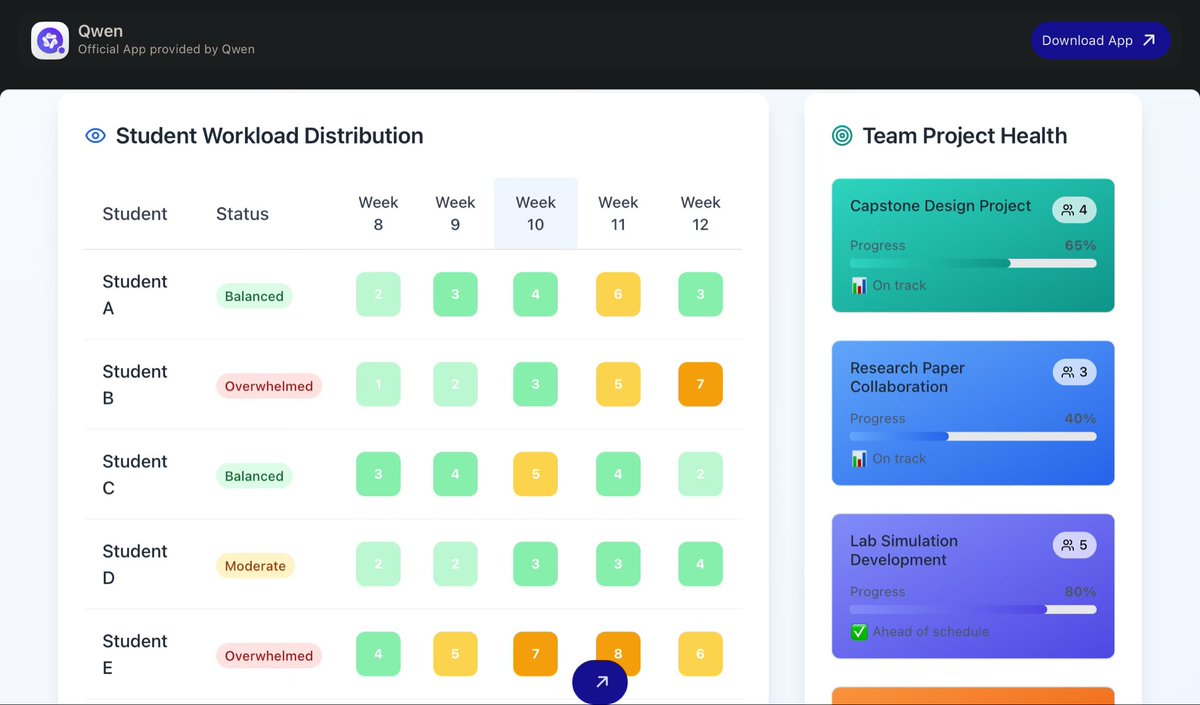Click the round floating arrow button
Image resolution: width=1200 pixels, height=705 pixels.
[x=600, y=682]
